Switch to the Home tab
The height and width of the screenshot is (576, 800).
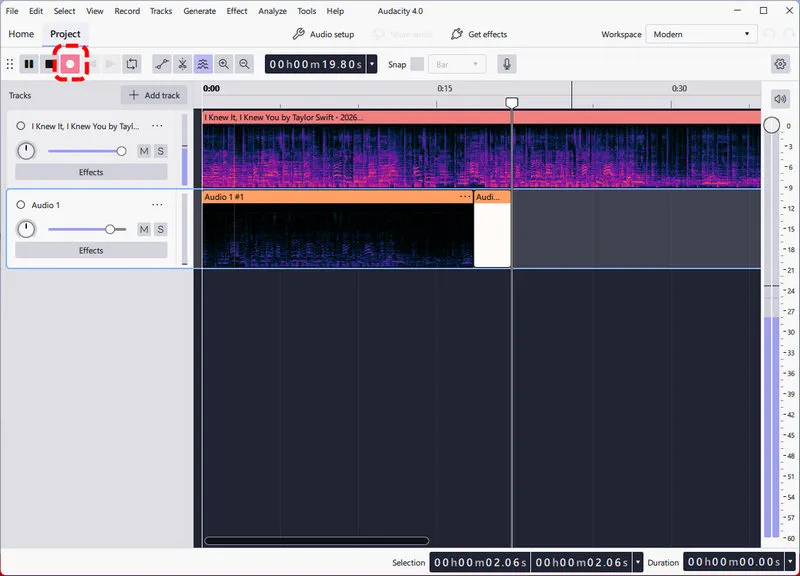[x=21, y=34]
